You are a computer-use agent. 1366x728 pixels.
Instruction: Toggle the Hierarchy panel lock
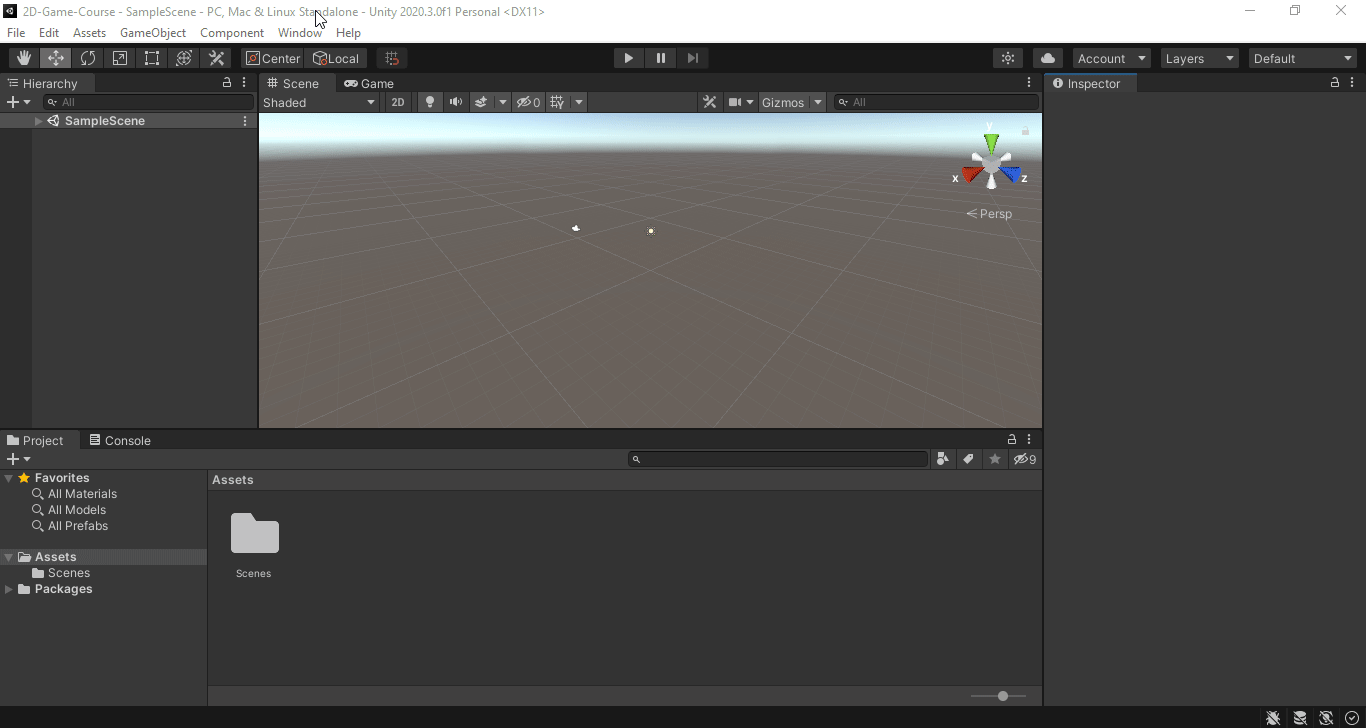[x=227, y=83]
